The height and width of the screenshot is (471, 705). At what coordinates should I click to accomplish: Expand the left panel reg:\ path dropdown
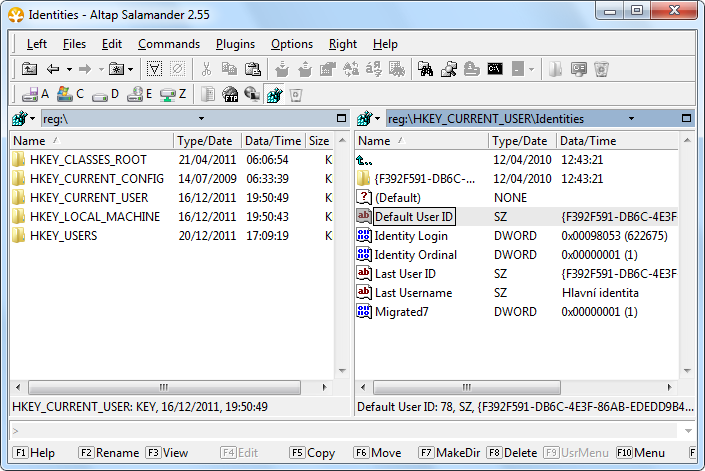(x=201, y=119)
